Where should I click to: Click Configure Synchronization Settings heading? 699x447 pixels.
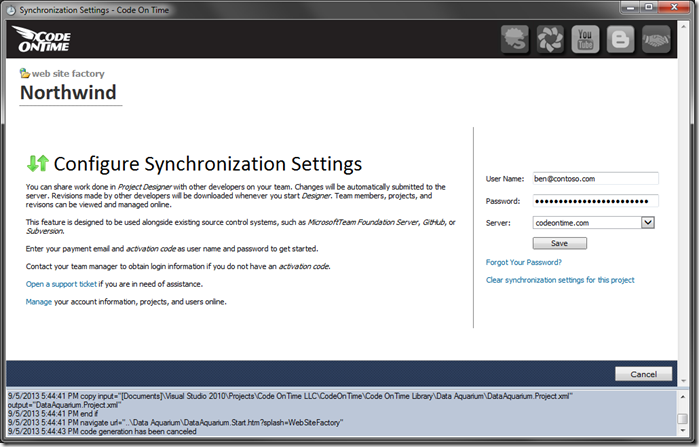pyautogui.click(x=208, y=164)
